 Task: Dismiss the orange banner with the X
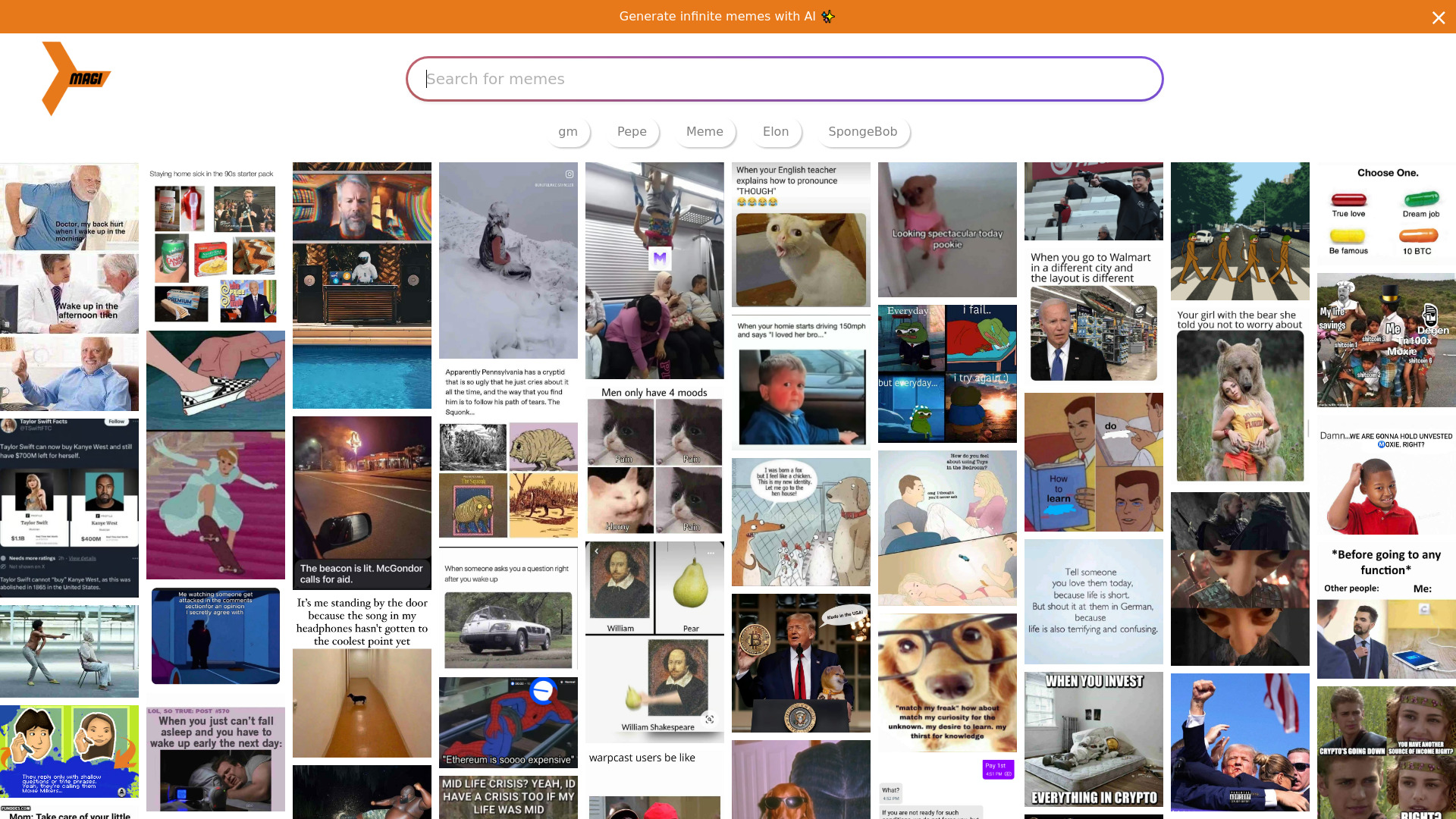[1439, 17]
